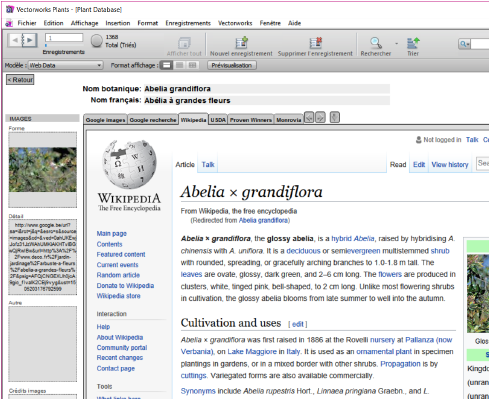Screen dimensions: 489x399
Task: Click Donate to Wikipedia link
Action: [x=125, y=286]
